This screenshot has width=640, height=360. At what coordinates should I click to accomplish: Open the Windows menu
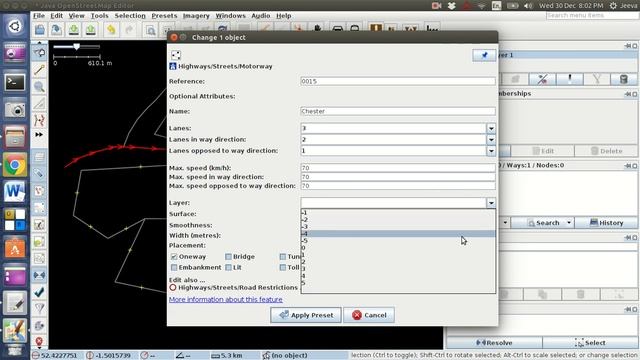230,16
